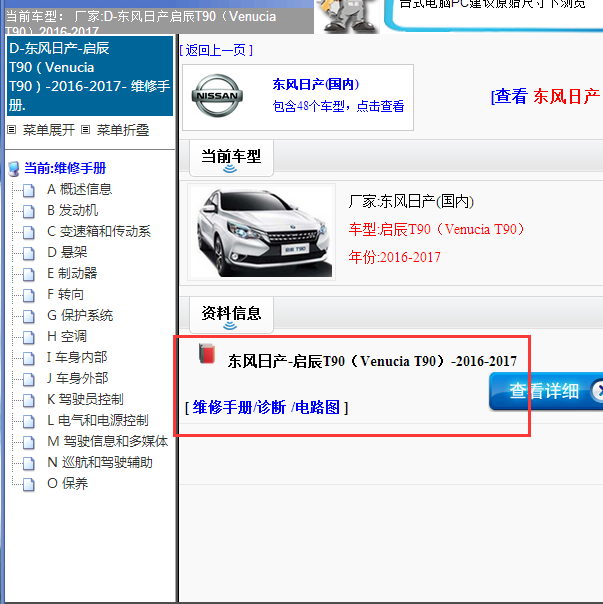Screen dimensions: 603x604
Task: Select tree item H 空调
Action: tap(67, 336)
